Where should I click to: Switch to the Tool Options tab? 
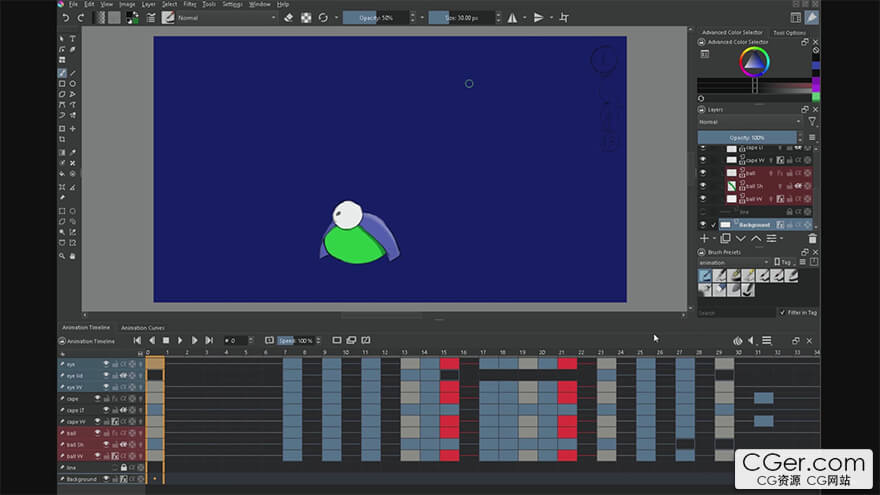(x=789, y=33)
